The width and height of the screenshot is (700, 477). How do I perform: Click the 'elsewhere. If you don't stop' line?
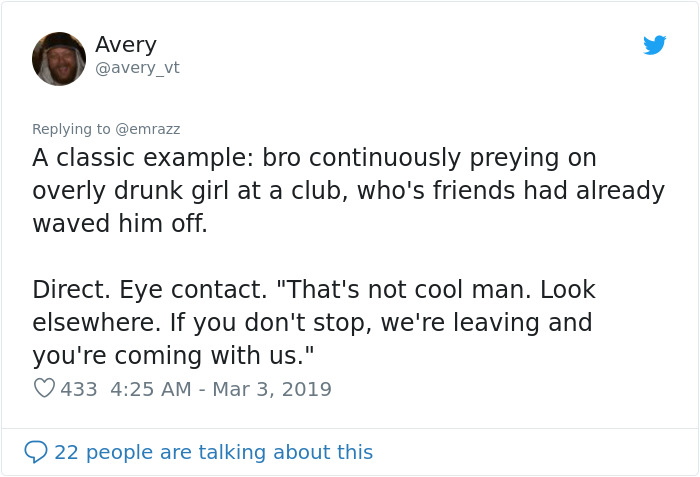(312, 323)
